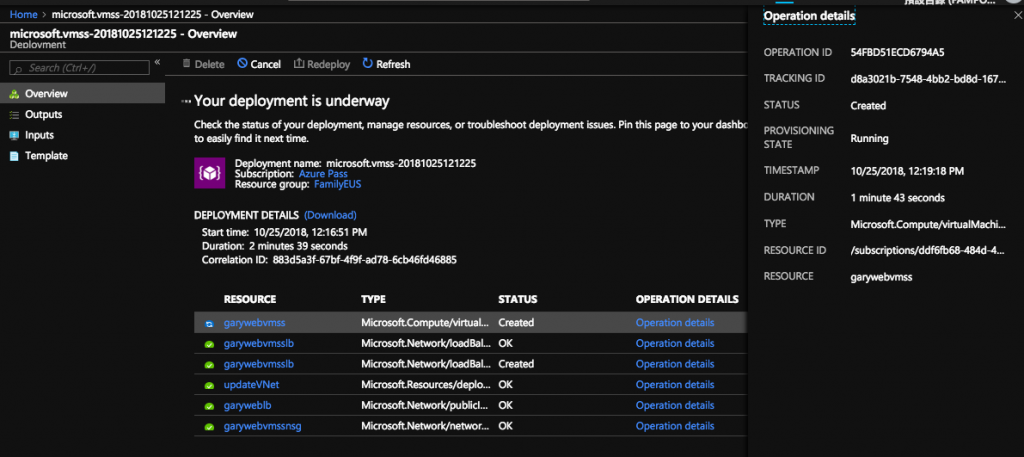Click the Delete trash icon
Image resolution: width=1024 pixels, height=457 pixels.
coord(186,64)
